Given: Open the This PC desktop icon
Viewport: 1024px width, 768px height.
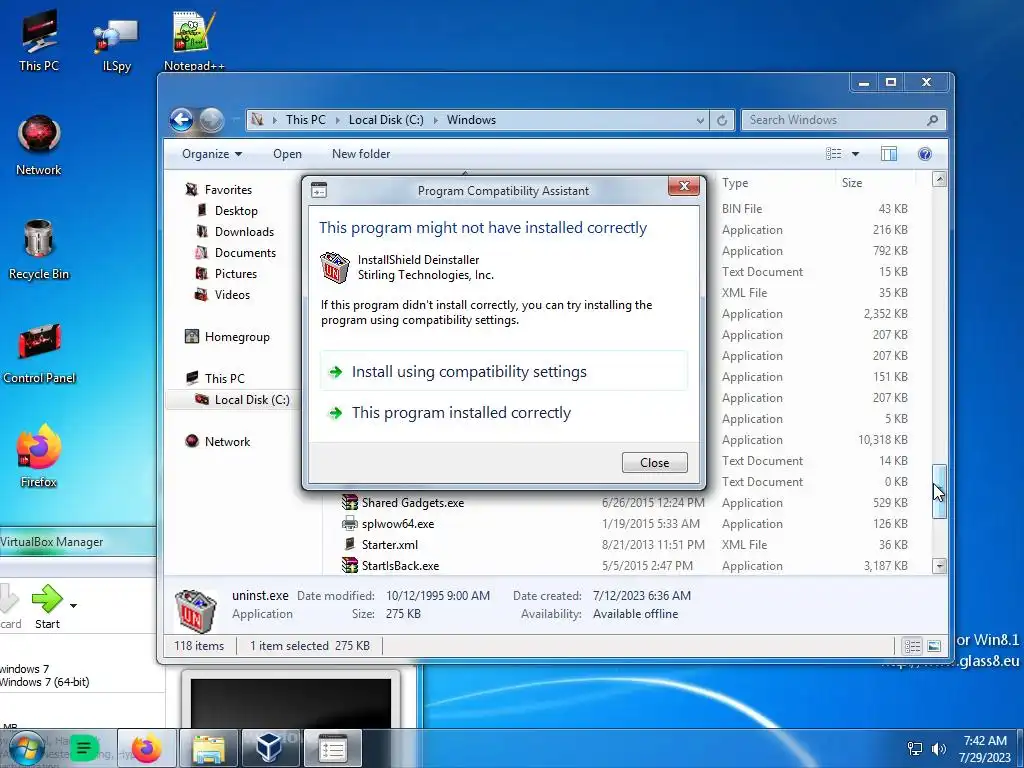Looking at the screenshot, I should pyautogui.click(x=39, y=40).
